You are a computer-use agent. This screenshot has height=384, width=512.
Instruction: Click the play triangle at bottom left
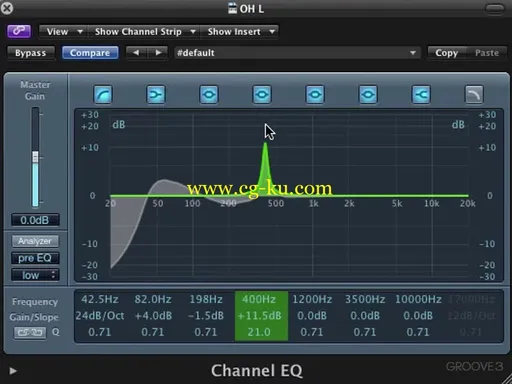click(x=13, y=371)
